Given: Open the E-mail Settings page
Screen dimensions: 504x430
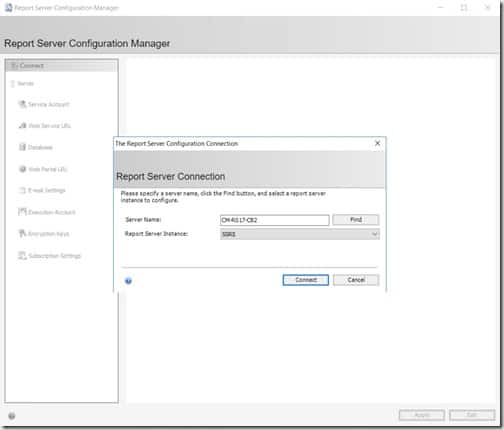Looking at the screenshot, I should tap(47, 190).
